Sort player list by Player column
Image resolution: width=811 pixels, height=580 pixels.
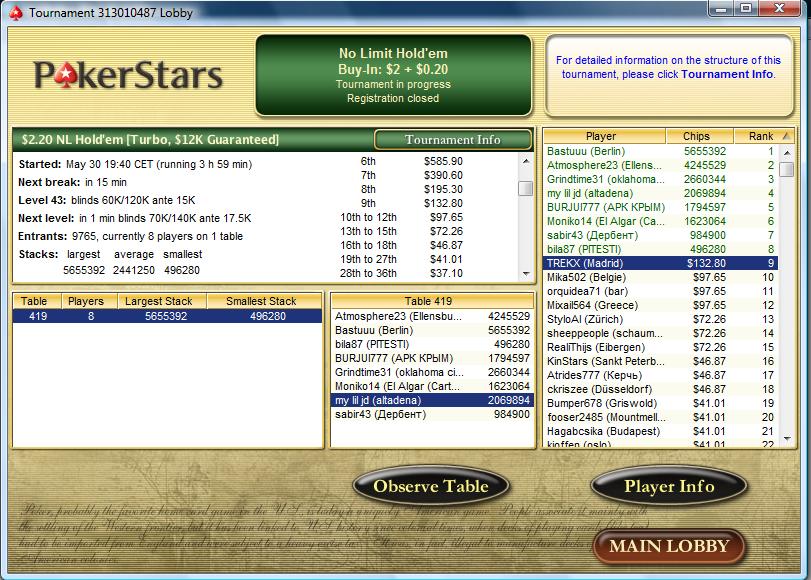pos(604,136)
